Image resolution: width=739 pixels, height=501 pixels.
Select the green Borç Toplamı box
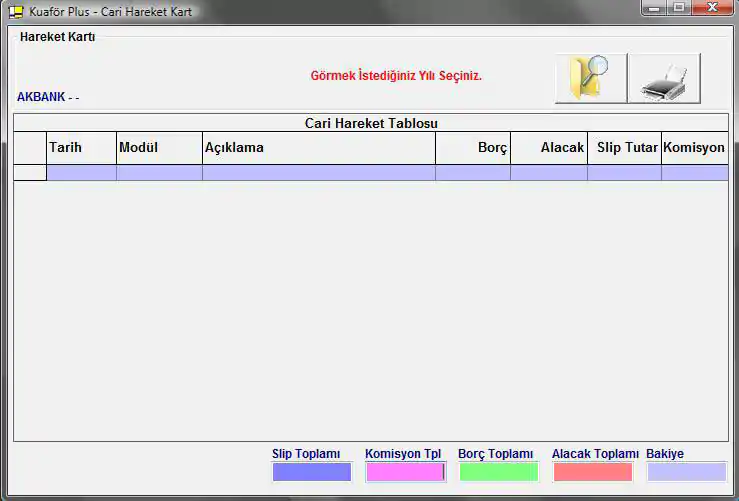click(x=498, y=472)
